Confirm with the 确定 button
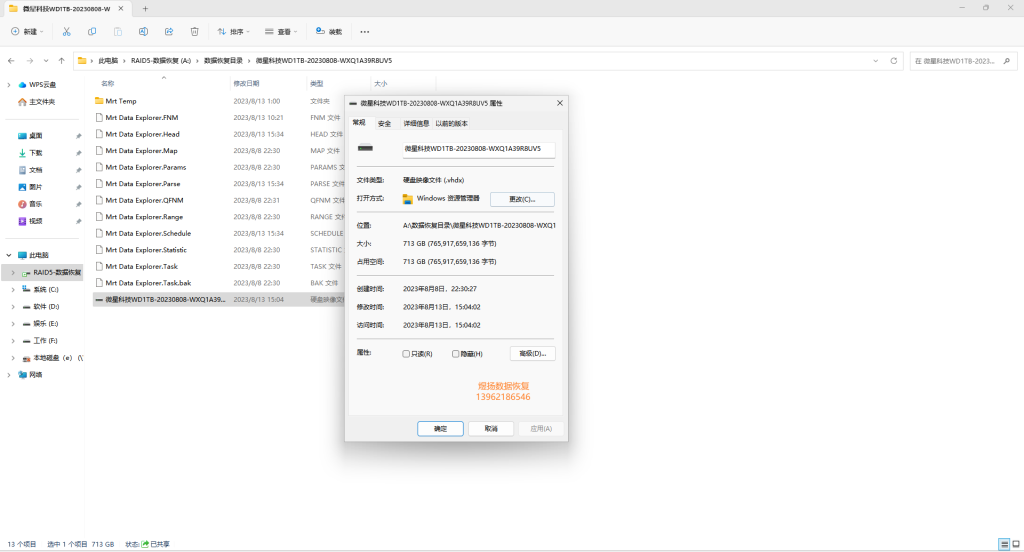This screenshot has width=1024, height=552. [x=440, y=429]
